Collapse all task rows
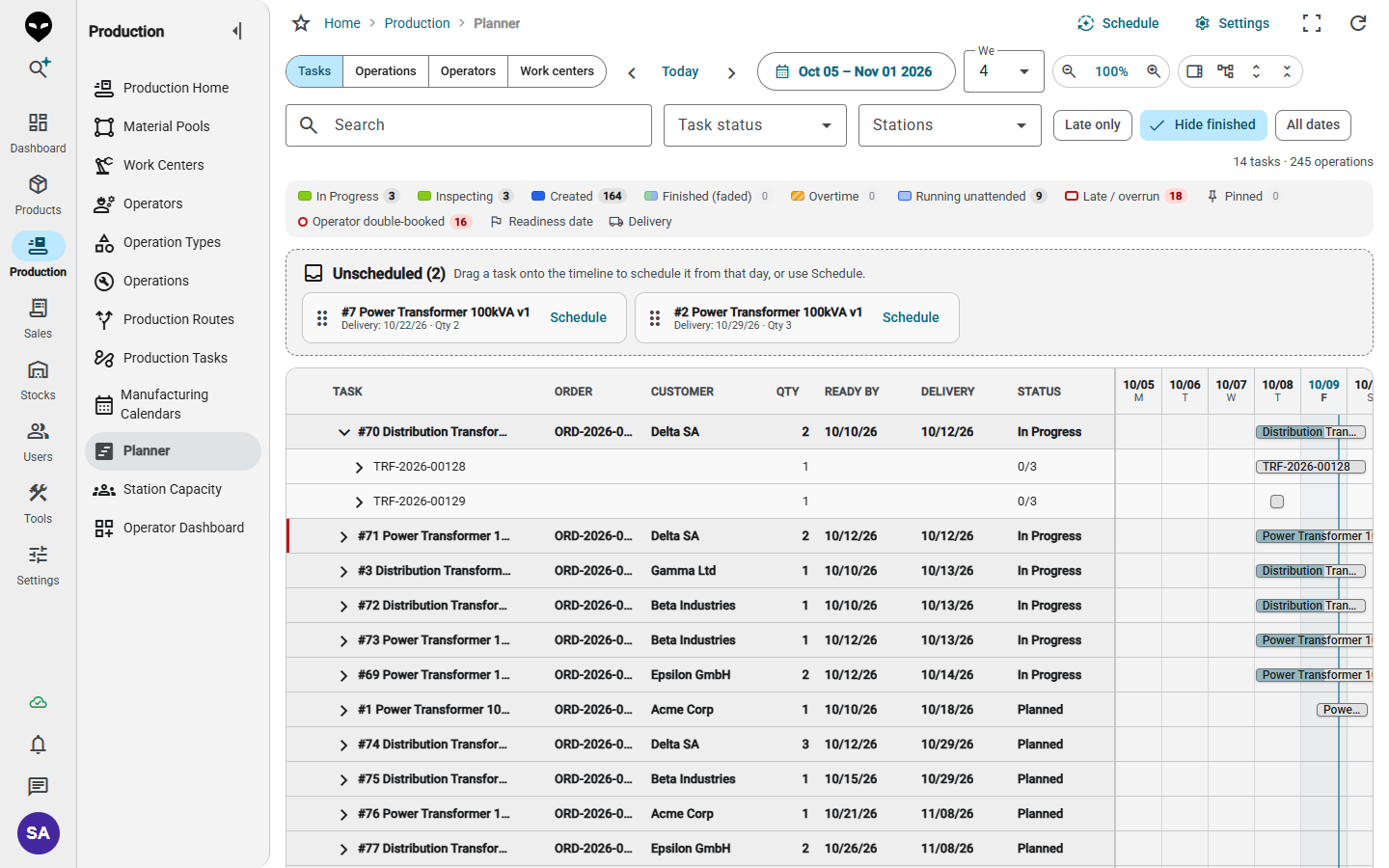1389x868 pixels. (1287, 71)
